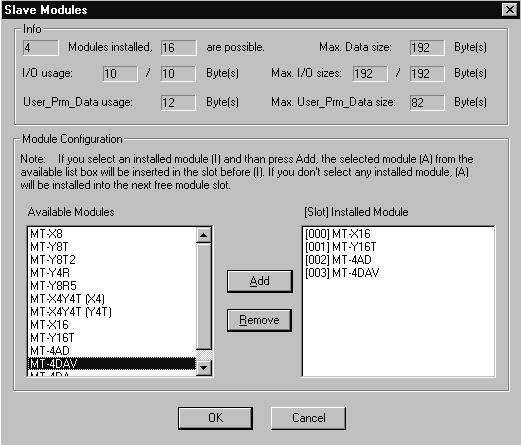The image size is (521, 445).
Task: Click the first I/O usage field
Action: (x=120, y=74)
